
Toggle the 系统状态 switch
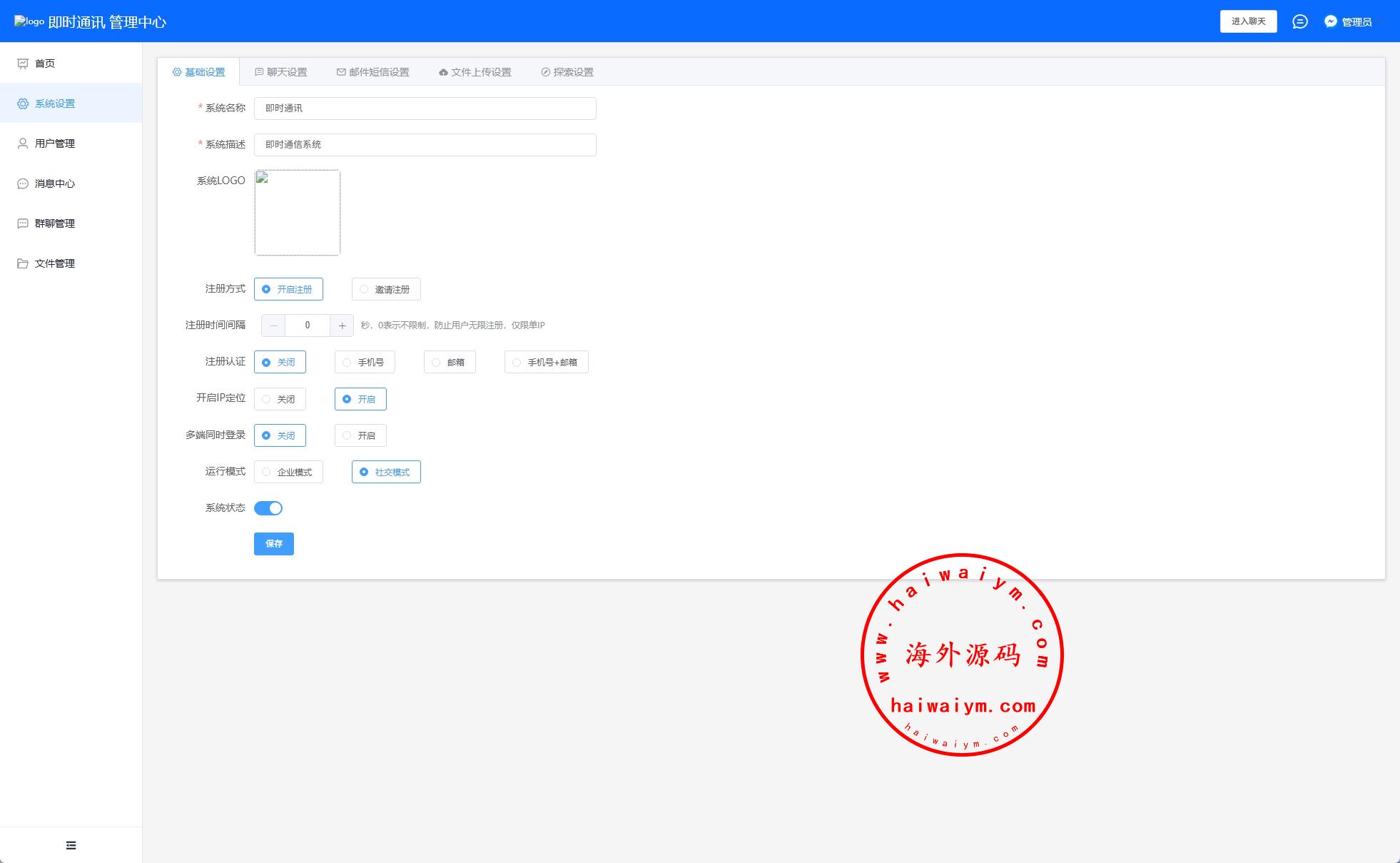[x=268, y=508]
